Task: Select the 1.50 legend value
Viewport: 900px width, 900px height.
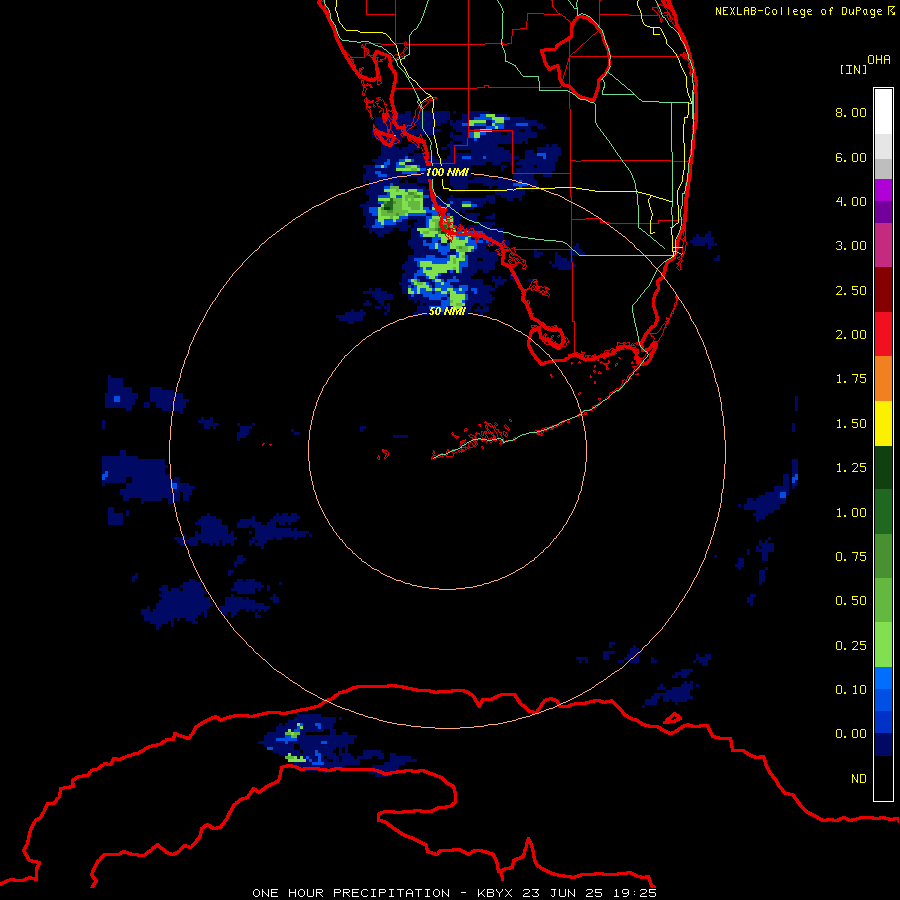Action: click(851, 424)
